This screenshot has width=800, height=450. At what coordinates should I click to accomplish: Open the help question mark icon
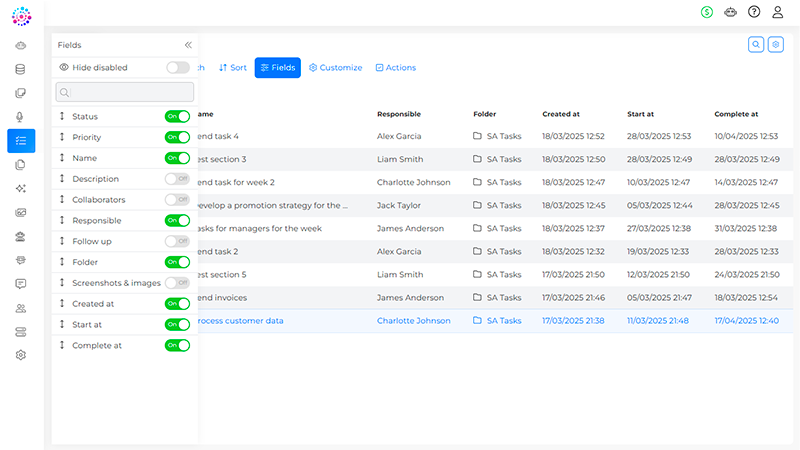(x=754, y=12)
